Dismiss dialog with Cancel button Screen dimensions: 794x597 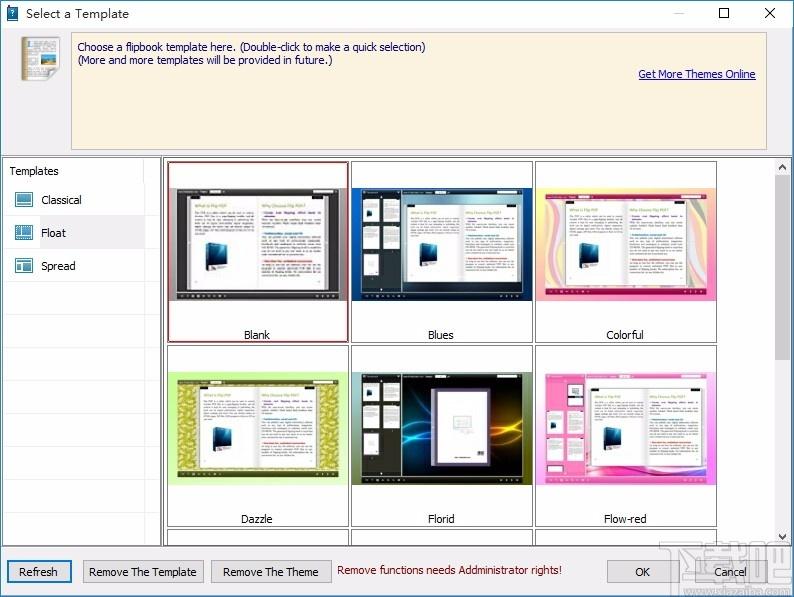(x=730, y=572)
